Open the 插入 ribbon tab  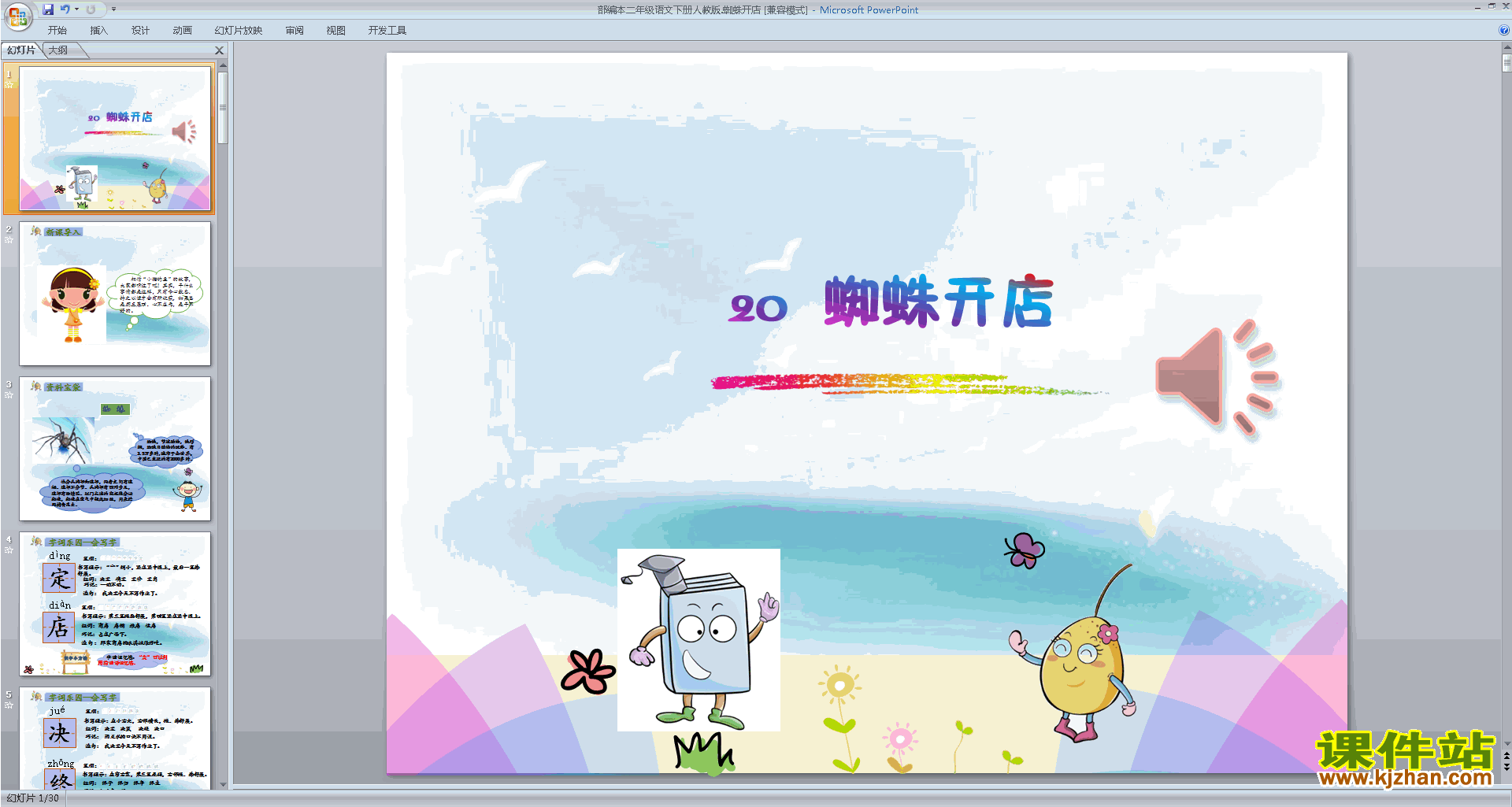[x=98, y=31]
